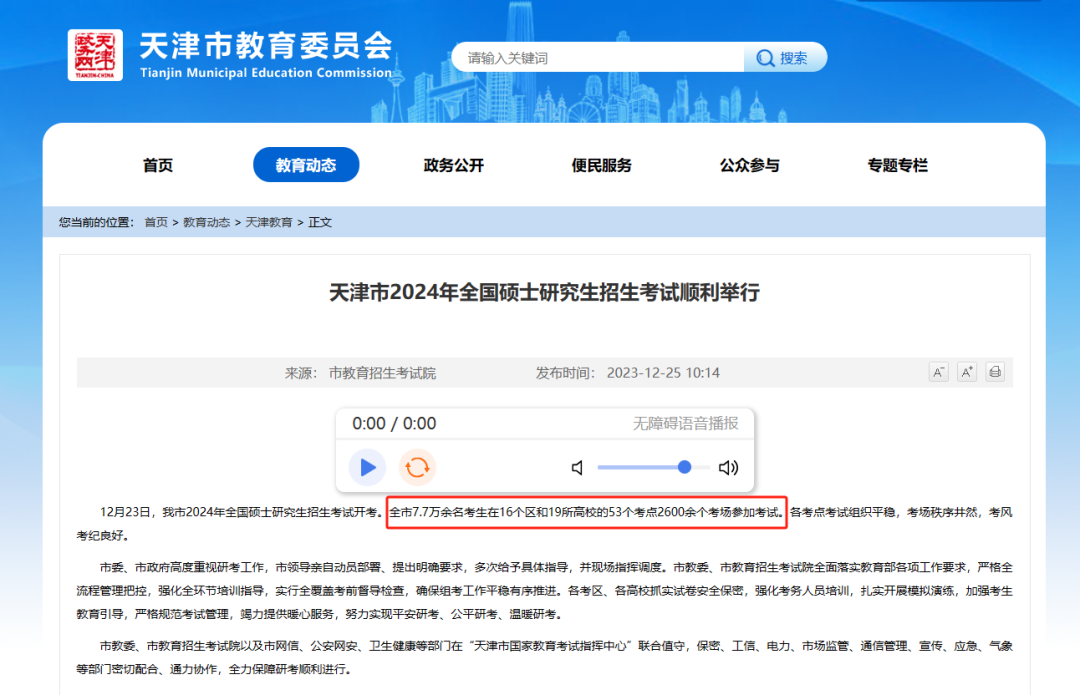Click the search magnifier icon
Viewport: 1080px width, 695px height.
(765, 59)
